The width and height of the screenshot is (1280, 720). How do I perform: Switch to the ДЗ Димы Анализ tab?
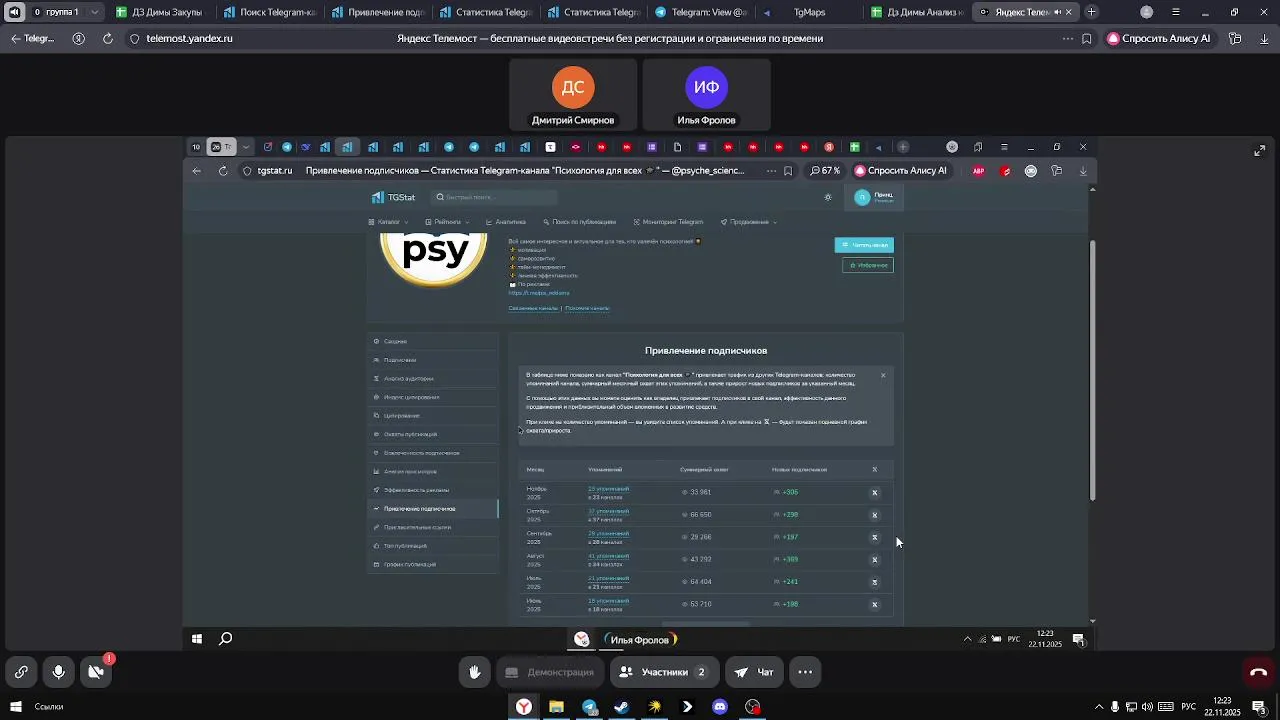point(917,12)
